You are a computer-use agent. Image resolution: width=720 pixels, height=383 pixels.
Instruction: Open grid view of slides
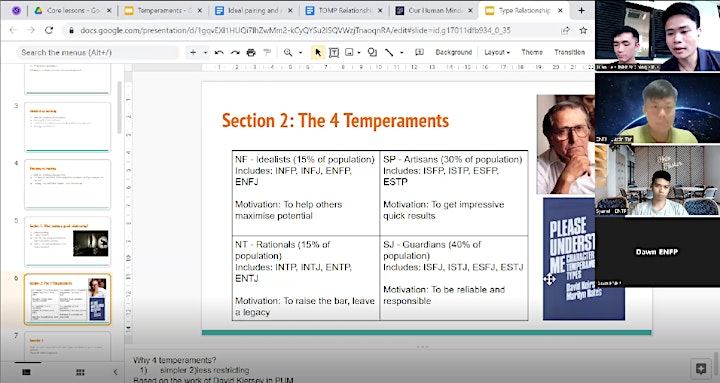(80, 372)
